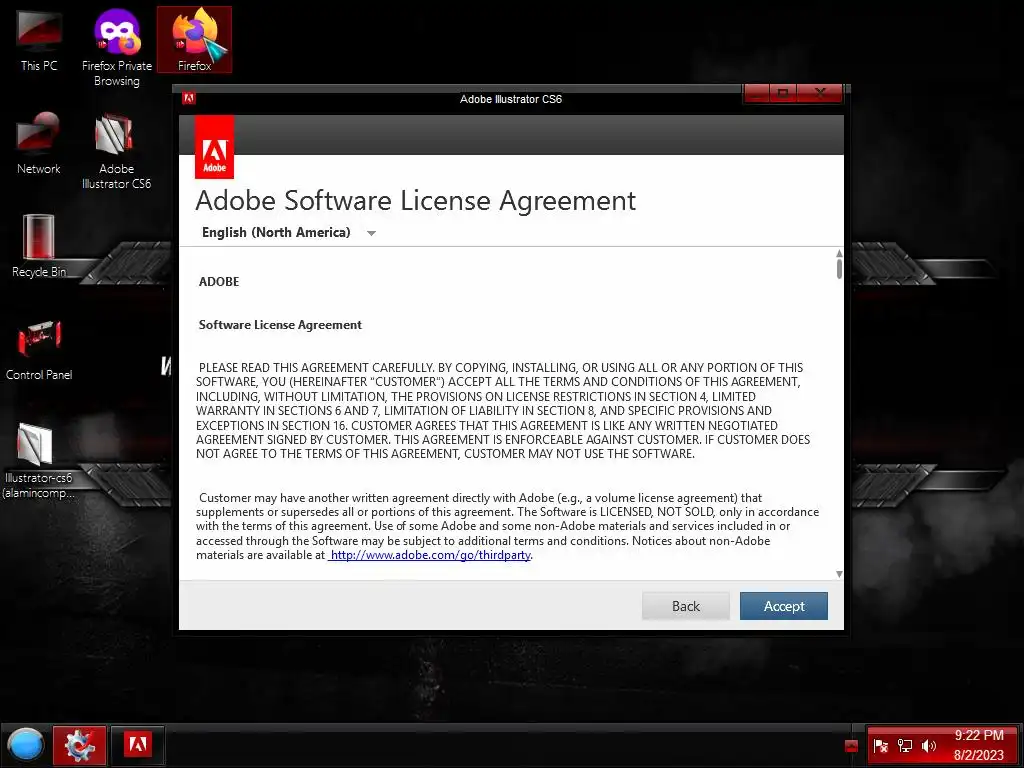Image resolution: width=1024 pixels, height=768 pixels.
Task: Close the Adobe Illustrator CS6 installer window
Action: [820, 93]
